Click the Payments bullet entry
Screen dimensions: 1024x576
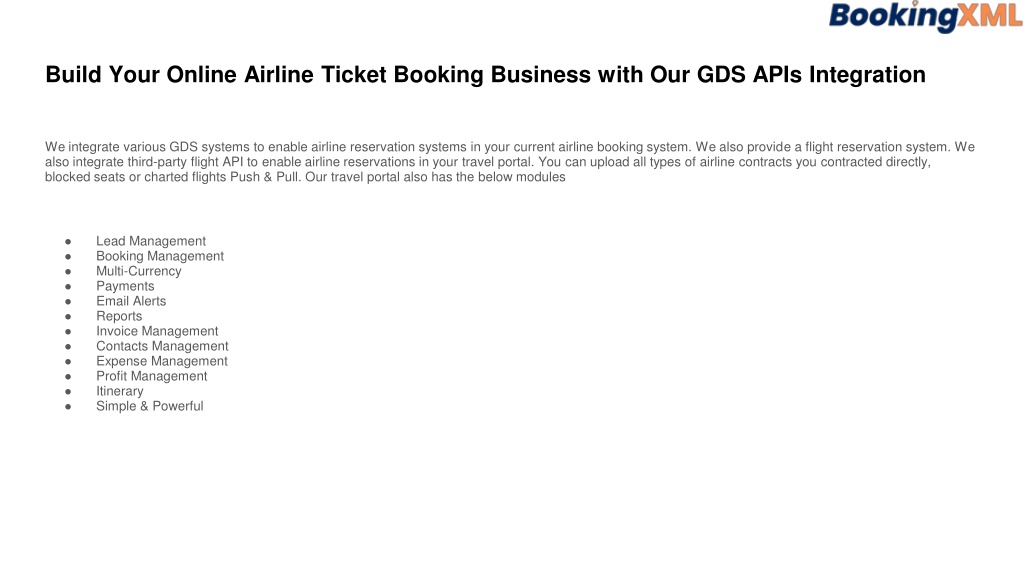click(125, 286)
